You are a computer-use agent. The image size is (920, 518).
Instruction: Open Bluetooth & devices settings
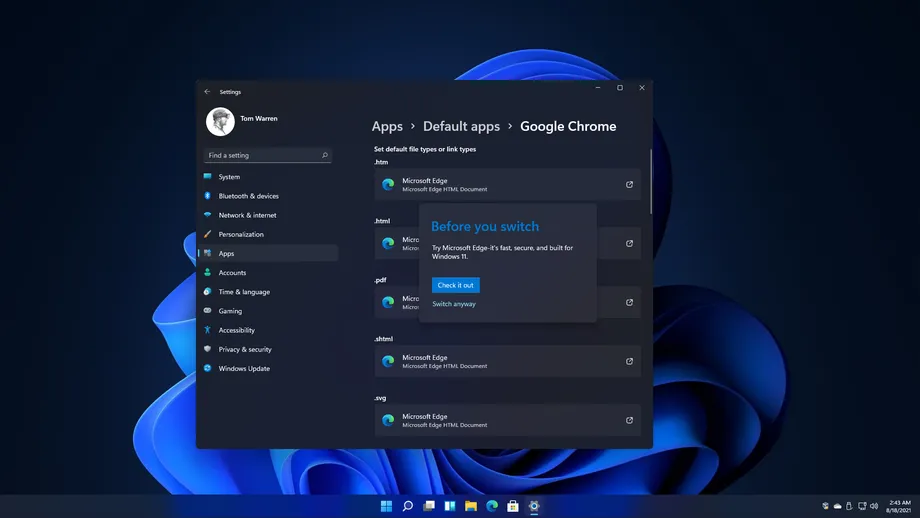click(248, 196)
